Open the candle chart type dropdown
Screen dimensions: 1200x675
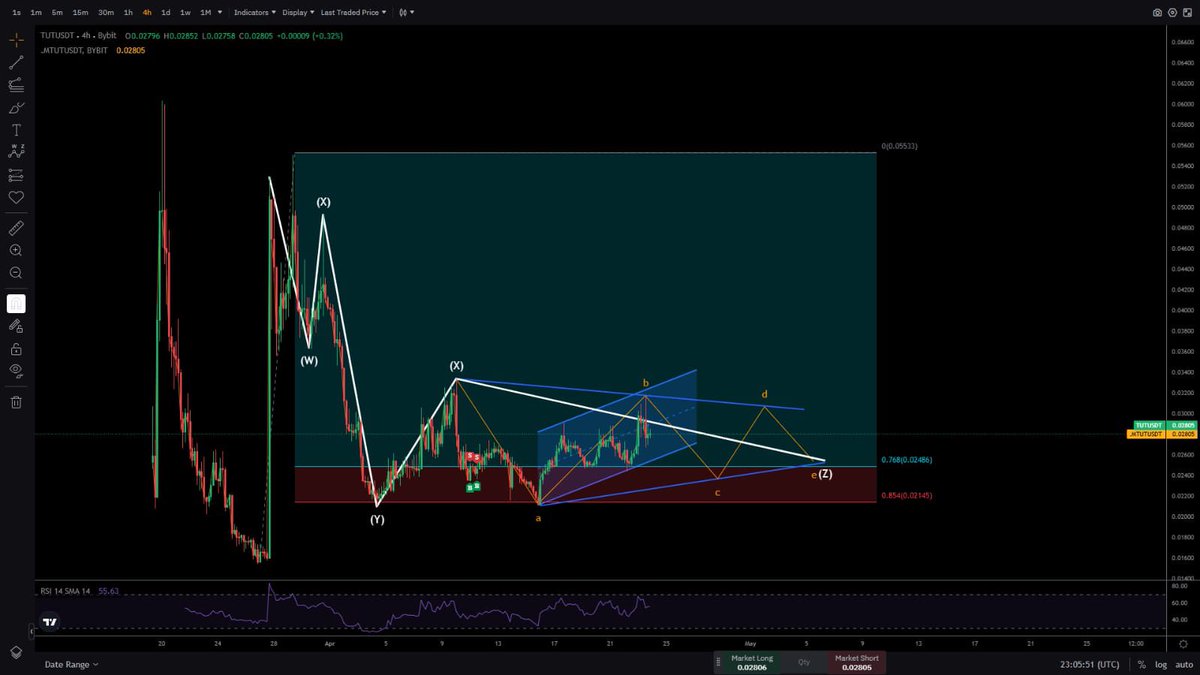(406, 13)
